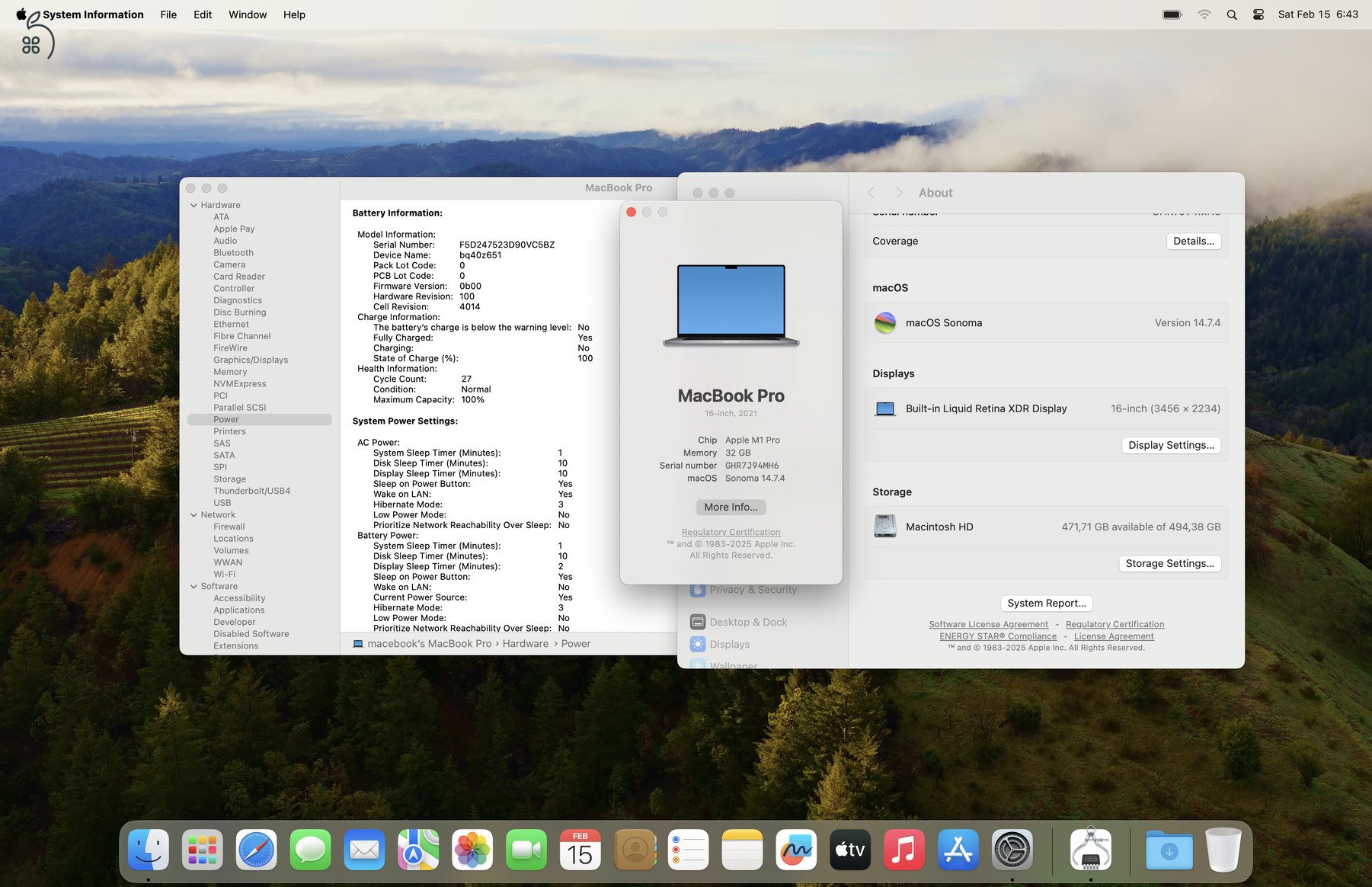Open the File menu

168,14
